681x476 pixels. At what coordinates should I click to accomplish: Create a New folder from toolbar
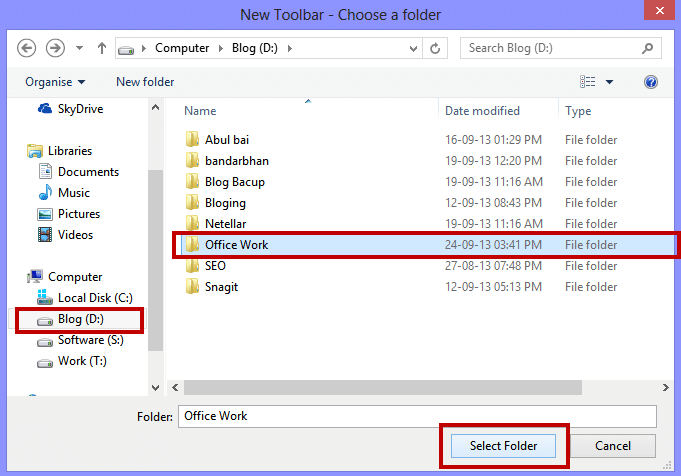coord(145,82)
